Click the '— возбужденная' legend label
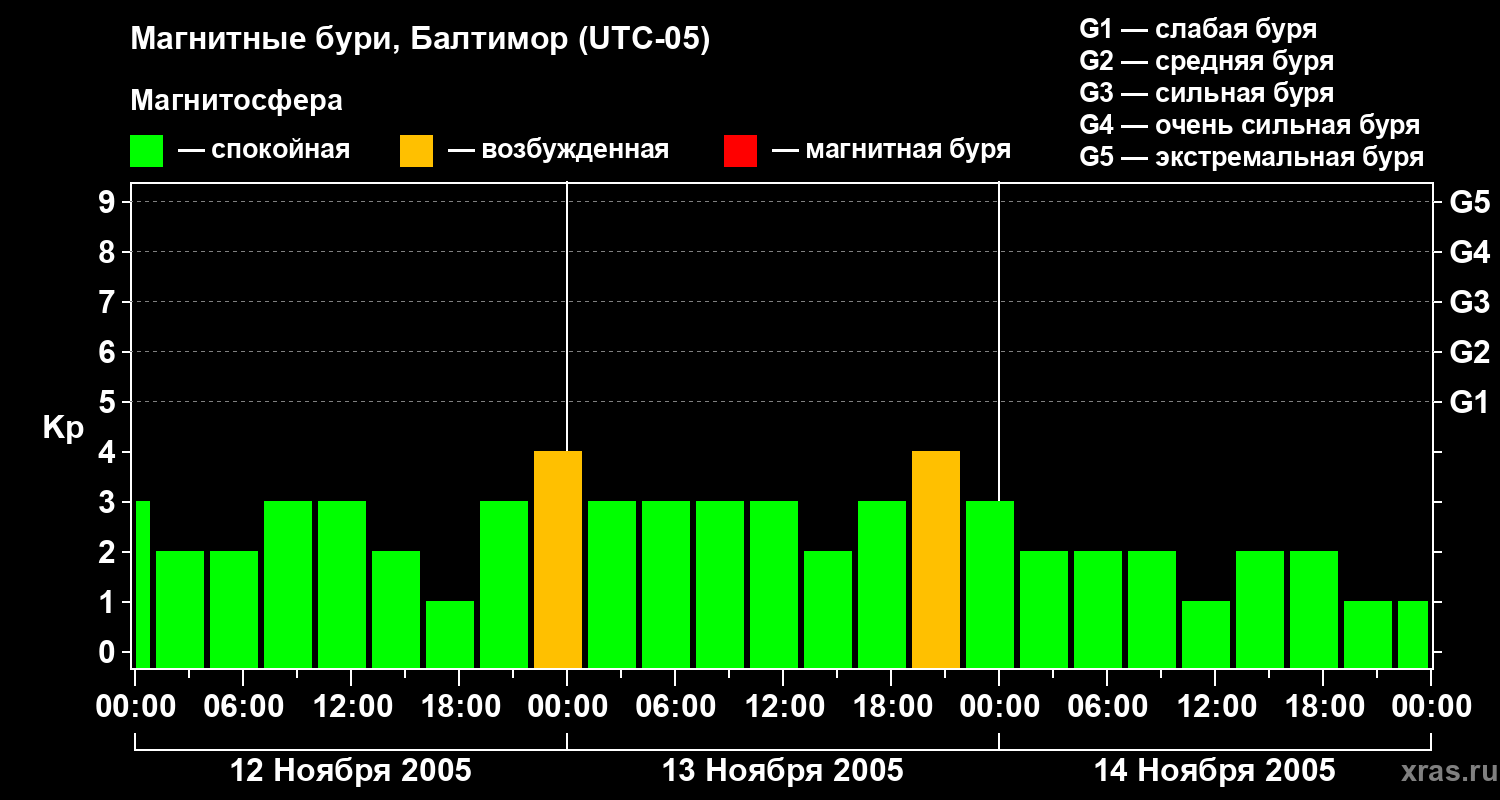 [x=558, y=150]
